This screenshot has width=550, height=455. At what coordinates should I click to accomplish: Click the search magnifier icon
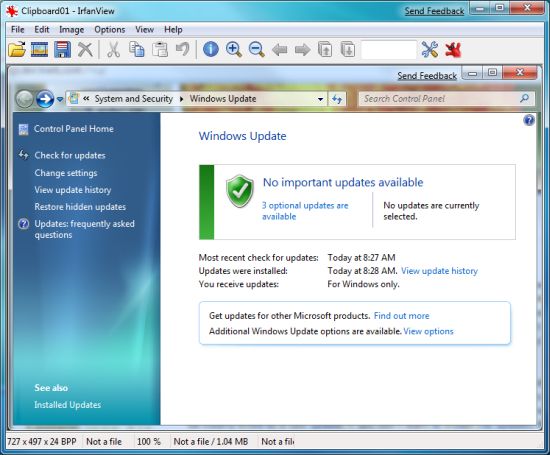click(x=525, y=99)
